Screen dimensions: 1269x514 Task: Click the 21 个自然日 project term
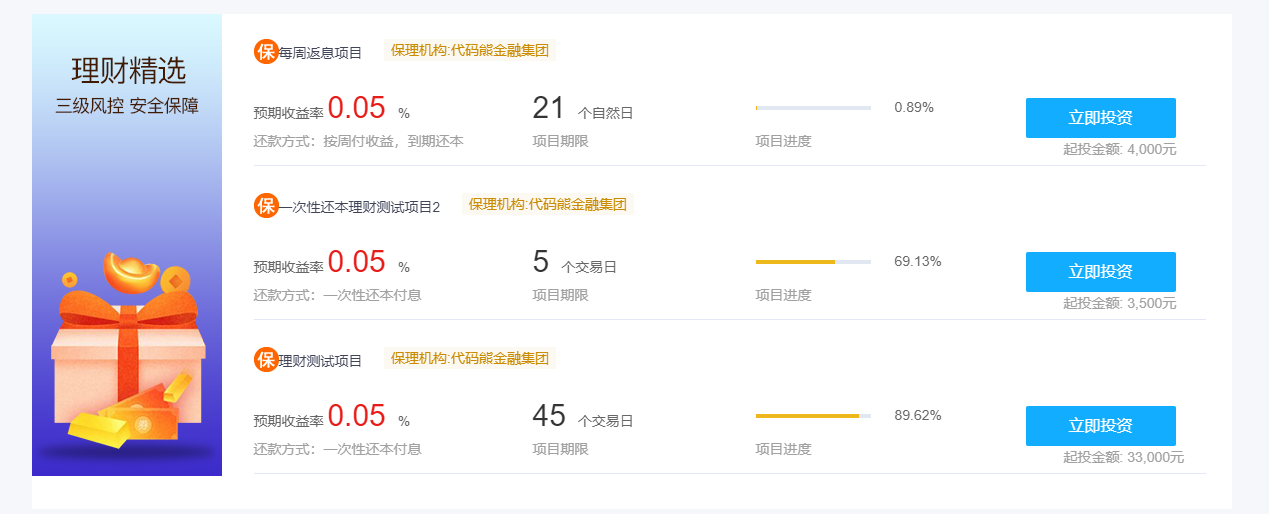[x=583, y=108]
